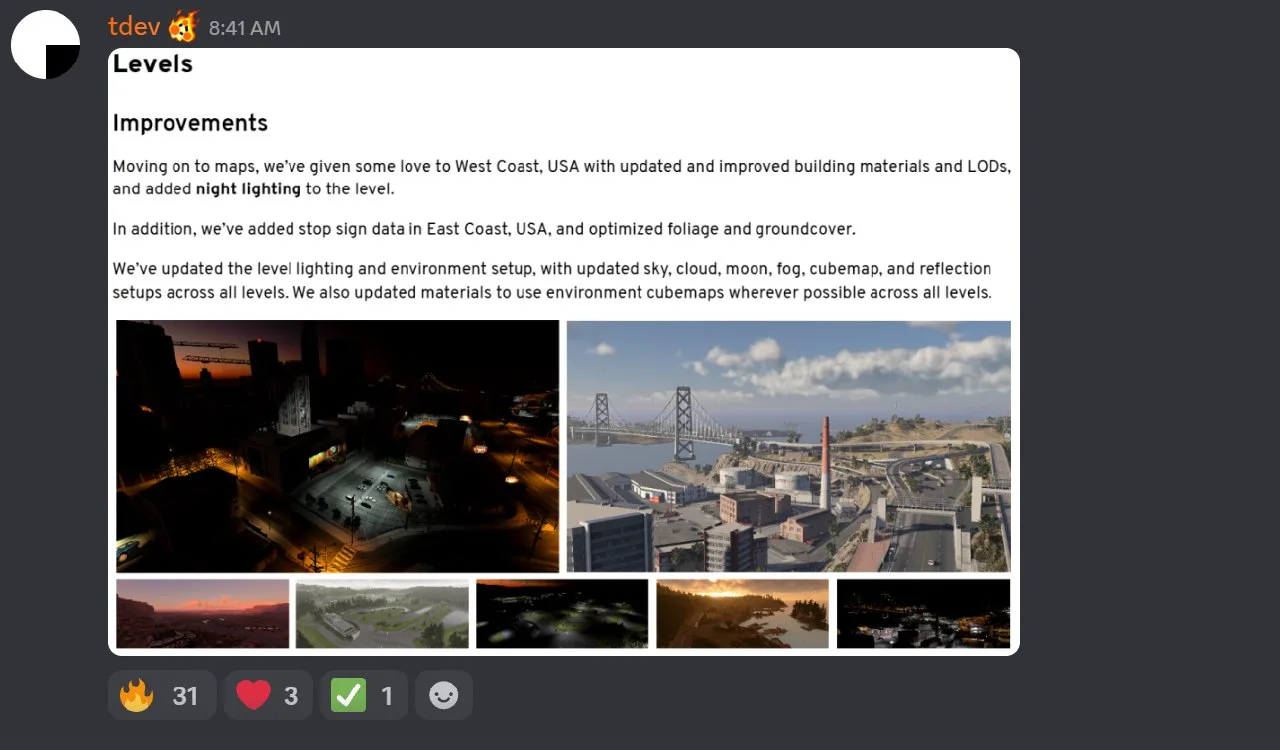Open the dark night field thumbnail
This screenshot has height=750, width=1280.
point(562,613)
